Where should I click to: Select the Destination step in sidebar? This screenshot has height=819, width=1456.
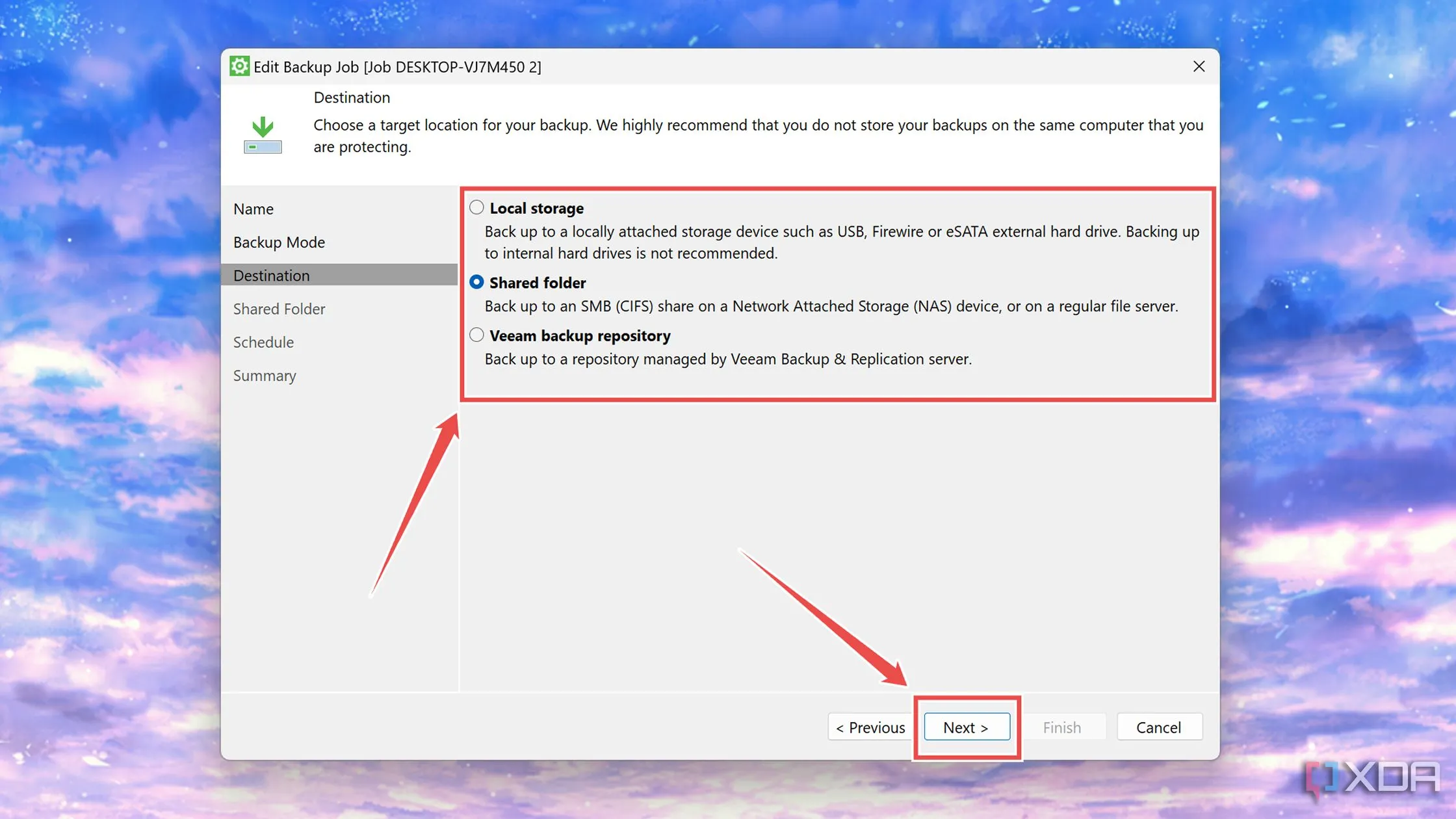pos(271,275)
